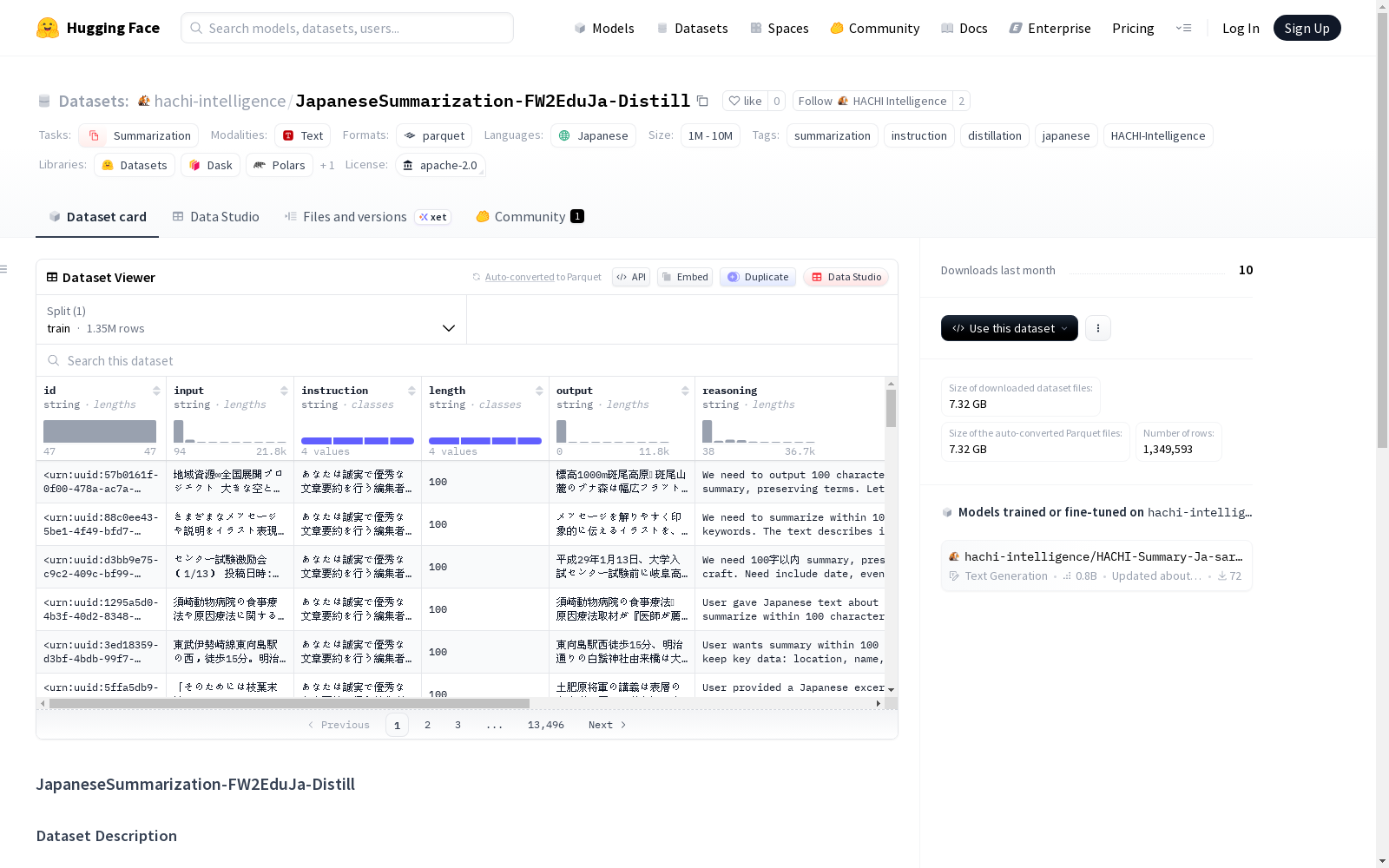Viewport: 1389px width, 868px height.
Task: Click the Datasets breadcrumb link
Action: coord(93,101)
